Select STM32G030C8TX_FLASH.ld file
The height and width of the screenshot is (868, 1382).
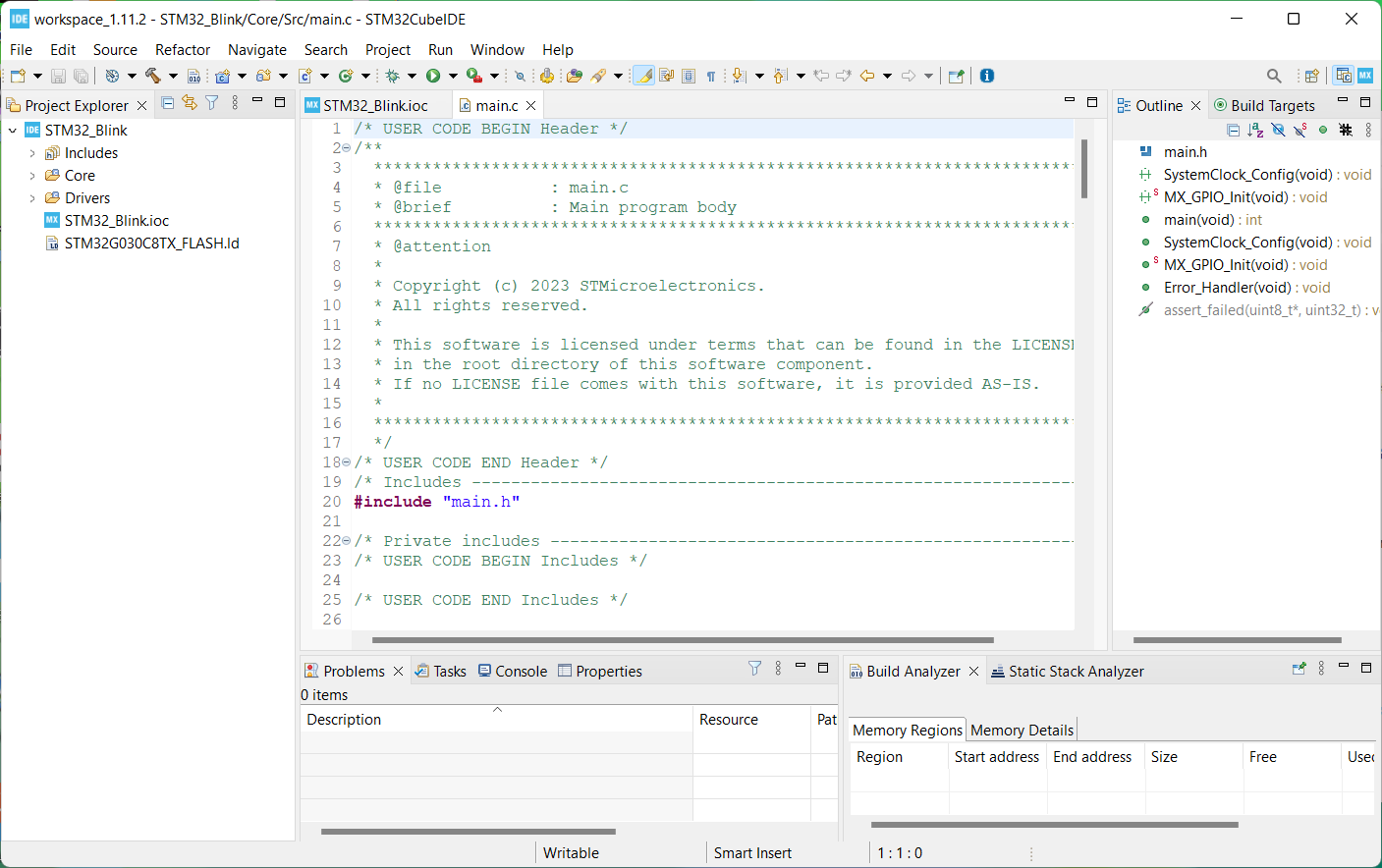(151, 244)
